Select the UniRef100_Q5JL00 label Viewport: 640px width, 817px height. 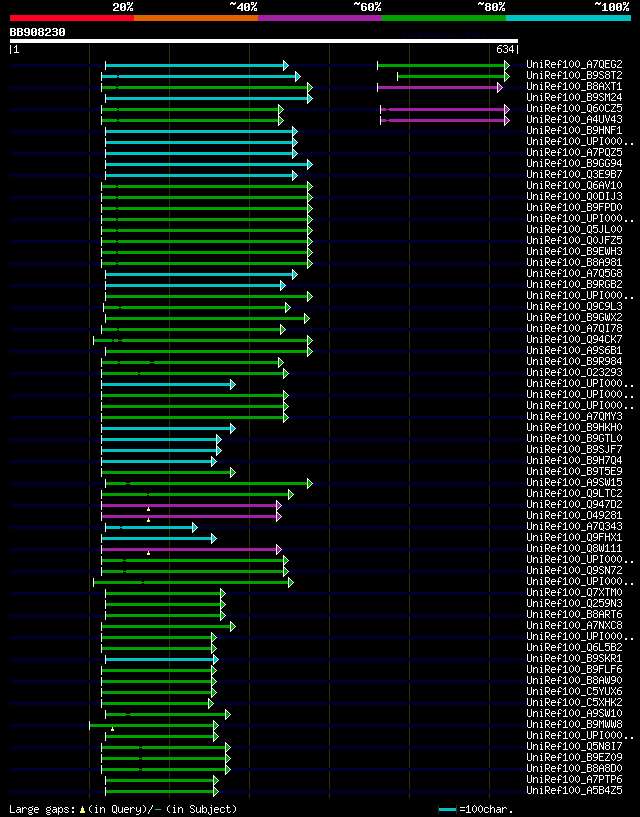pos(574,230)
